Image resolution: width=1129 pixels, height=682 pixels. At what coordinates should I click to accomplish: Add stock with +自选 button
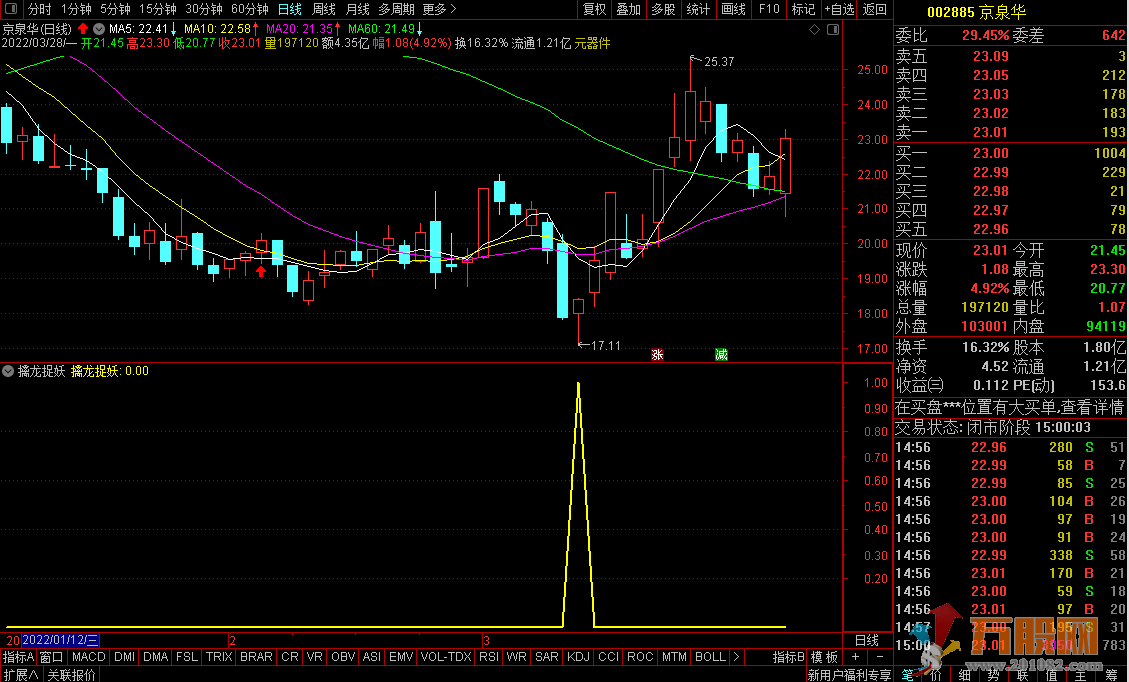pos(840,9)
